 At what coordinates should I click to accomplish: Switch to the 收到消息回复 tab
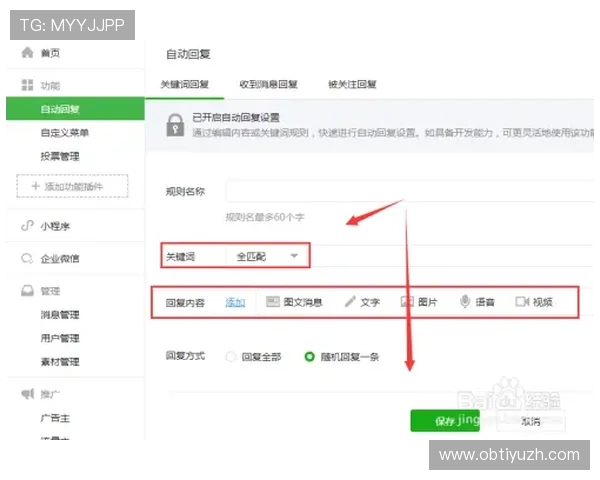pos(269,84)
